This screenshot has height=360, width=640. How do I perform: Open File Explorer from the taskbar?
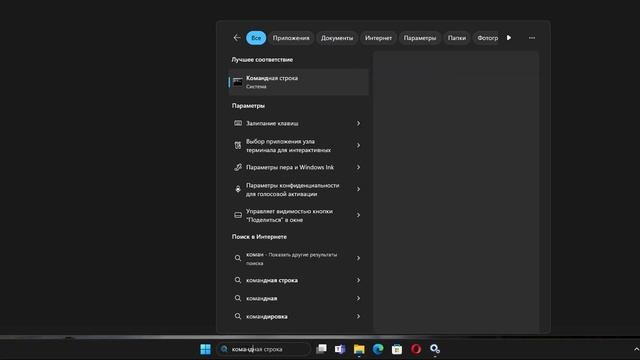(359, 349)
